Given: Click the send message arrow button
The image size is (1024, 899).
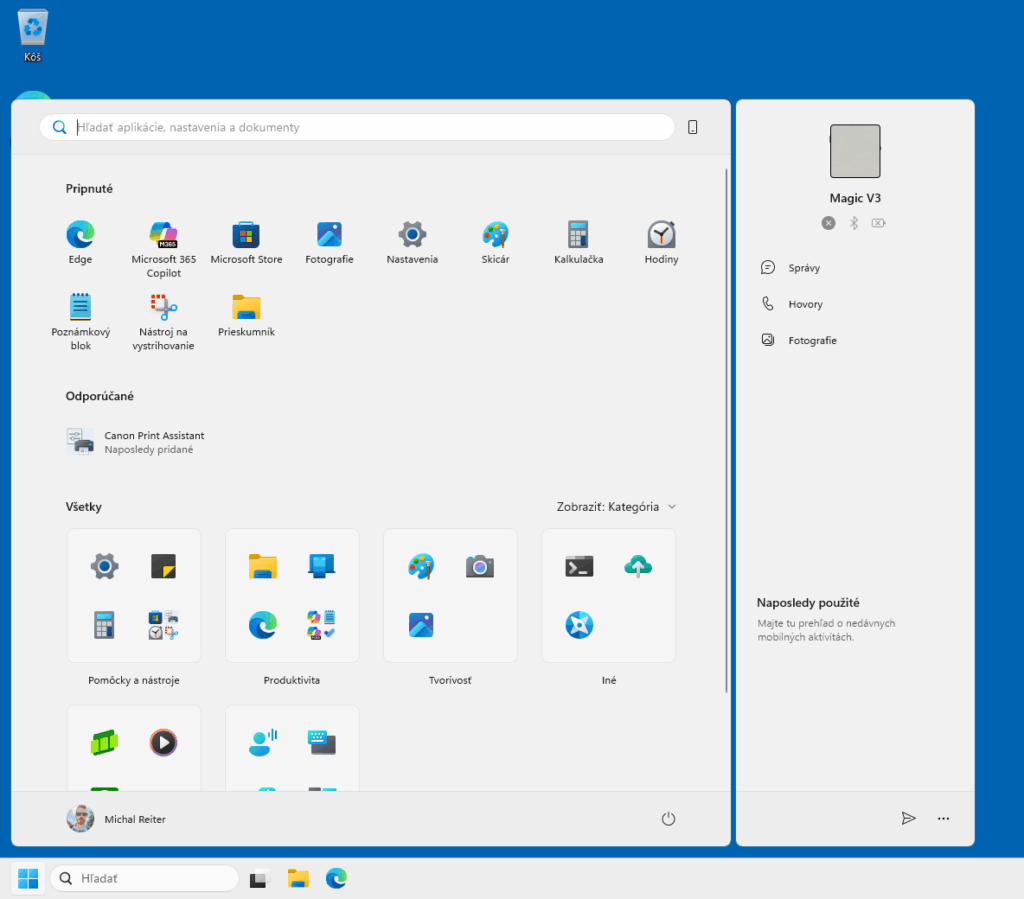Looking at the screenshot, I should click(909, 818).
